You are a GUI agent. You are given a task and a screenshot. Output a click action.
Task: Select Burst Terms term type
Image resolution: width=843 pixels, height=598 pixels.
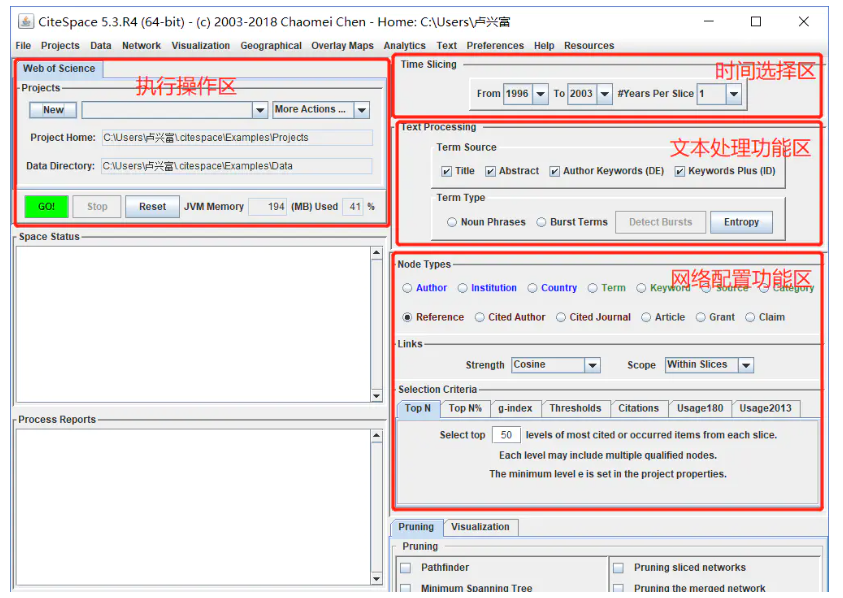(x=541, y=222)
